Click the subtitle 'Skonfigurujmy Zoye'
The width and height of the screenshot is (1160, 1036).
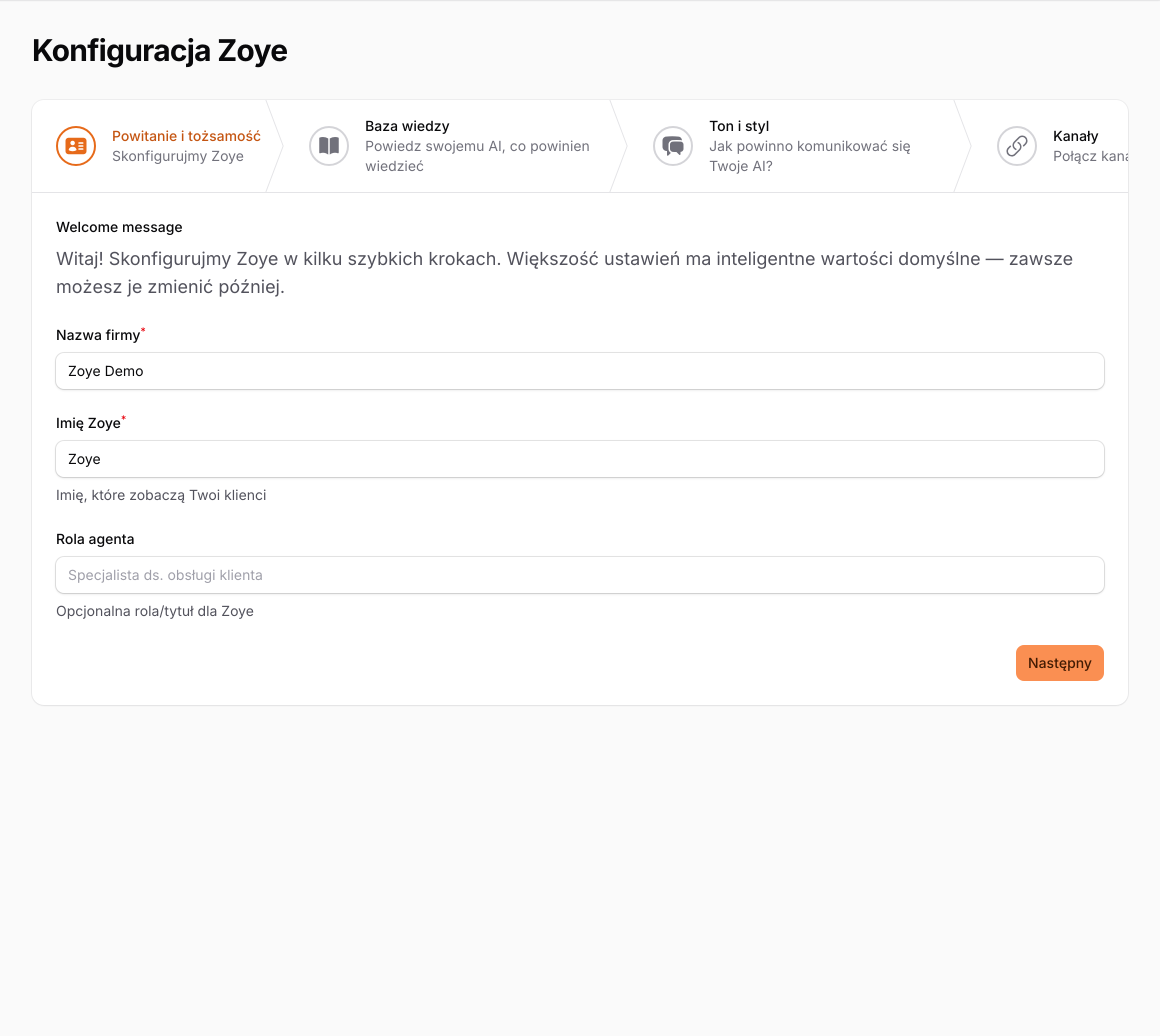(177, 156)
